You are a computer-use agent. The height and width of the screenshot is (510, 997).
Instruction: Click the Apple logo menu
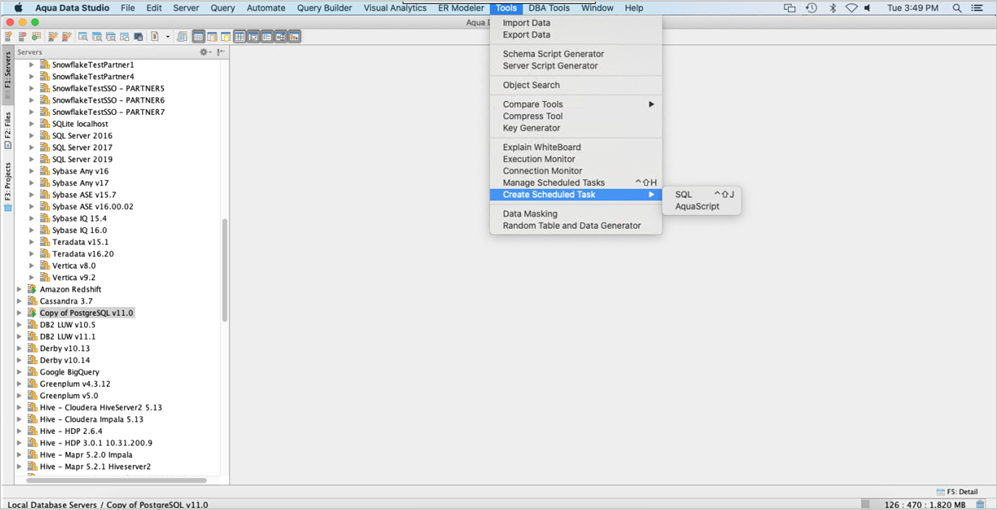(18, 8)
